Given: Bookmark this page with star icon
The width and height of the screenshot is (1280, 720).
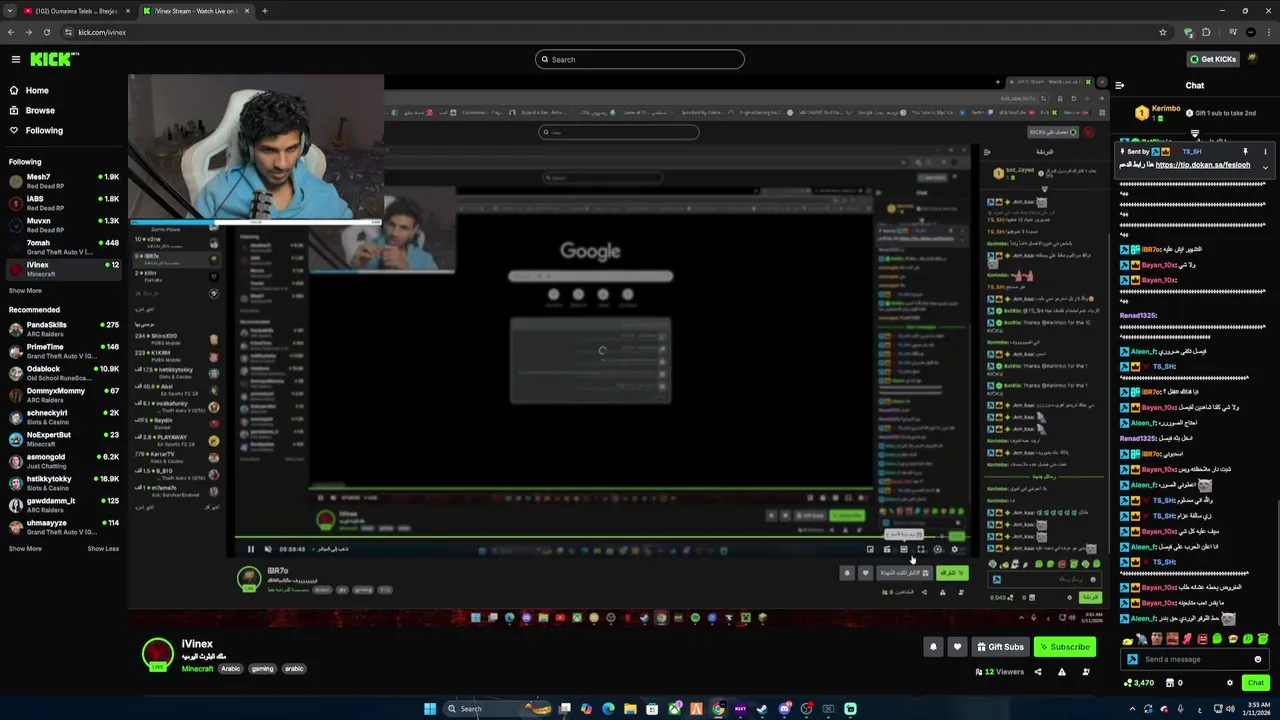Looking at the screenshot, I should tap(1162, 32).
